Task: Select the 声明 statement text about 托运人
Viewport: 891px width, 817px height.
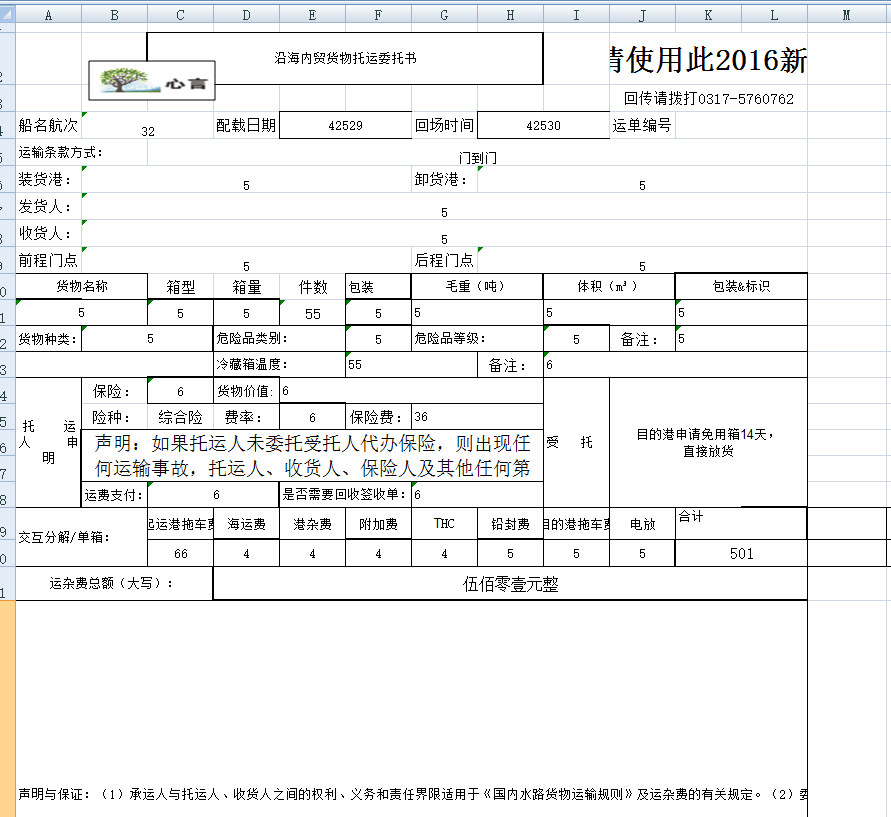Action: (312, 456)
